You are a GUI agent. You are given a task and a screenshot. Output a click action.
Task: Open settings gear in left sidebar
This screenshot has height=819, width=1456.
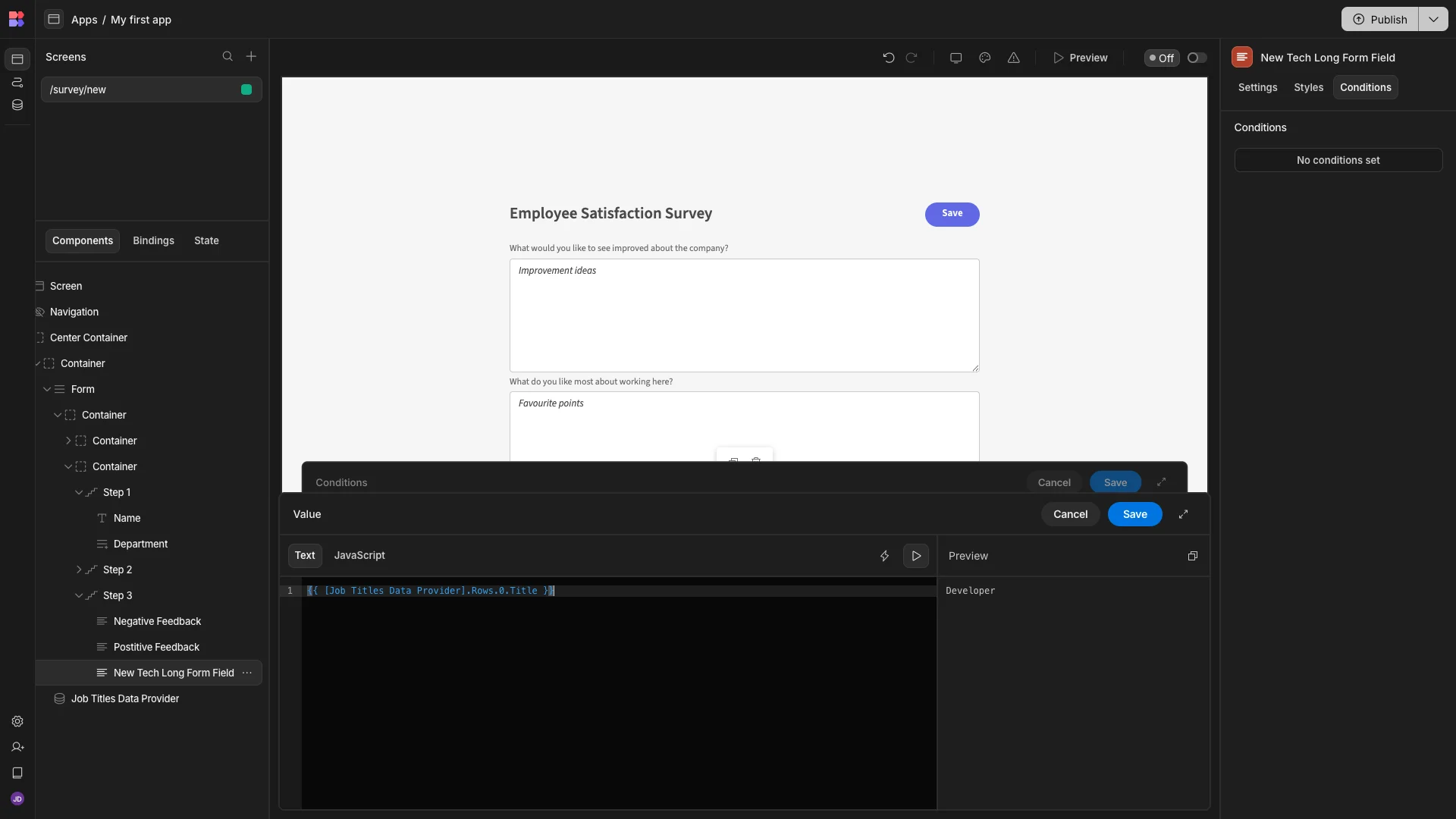point(17,721)
